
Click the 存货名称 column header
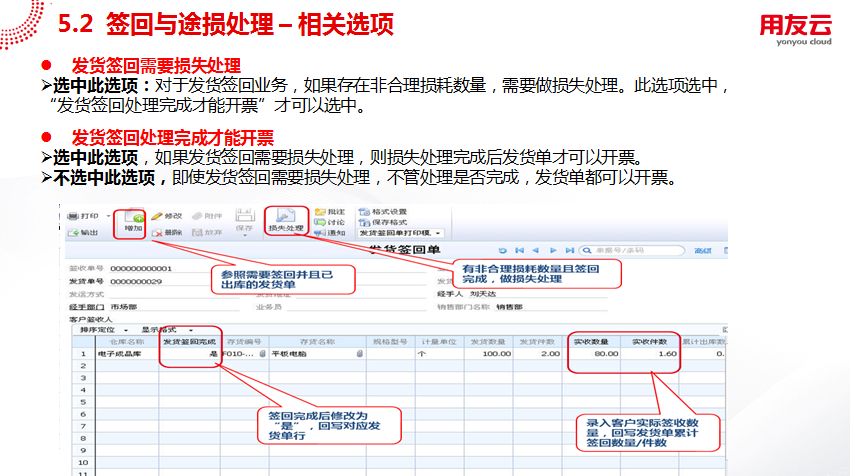tap(317, 342)
